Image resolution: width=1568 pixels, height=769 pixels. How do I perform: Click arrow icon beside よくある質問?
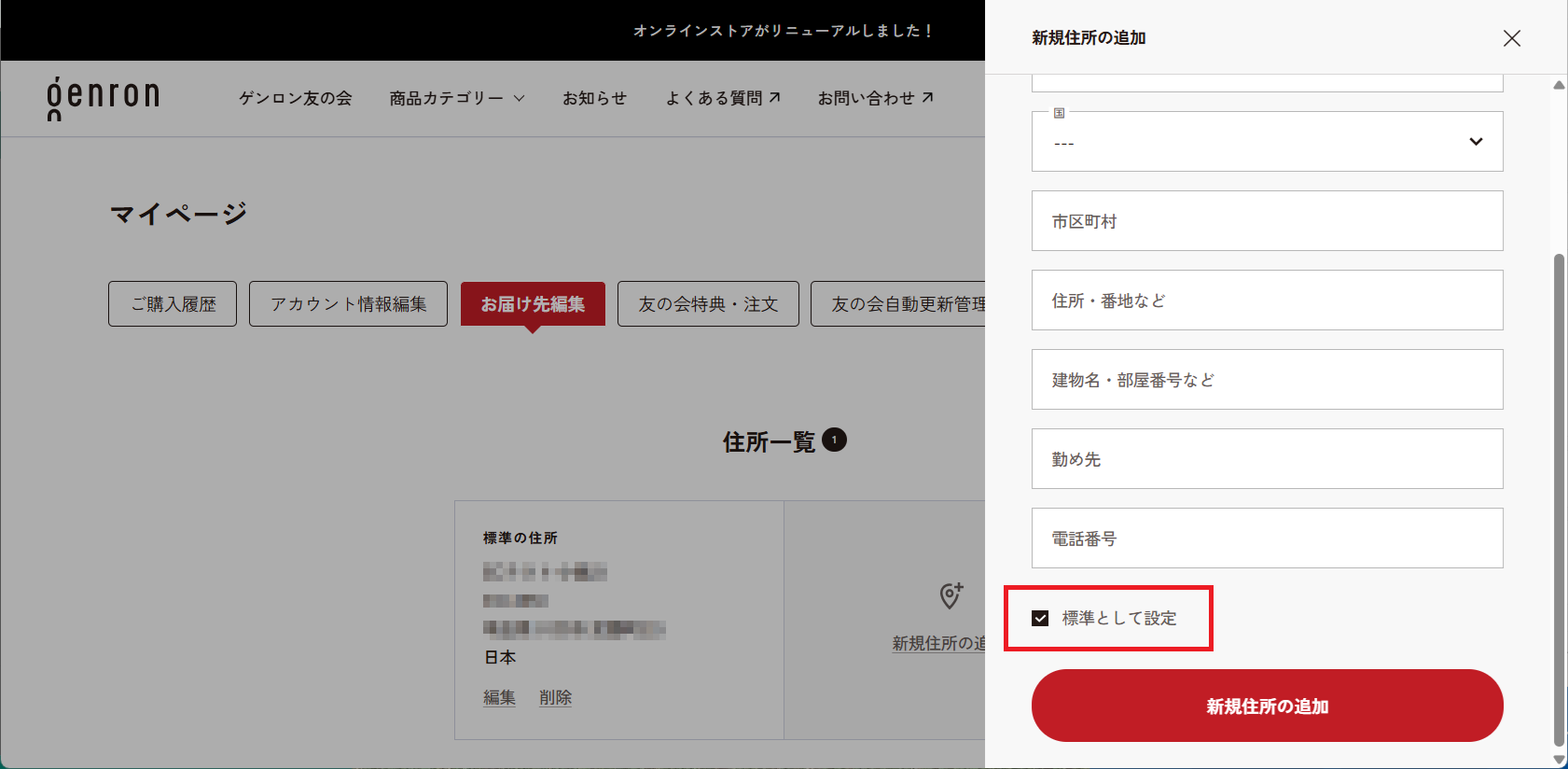[x=774, y=98]
